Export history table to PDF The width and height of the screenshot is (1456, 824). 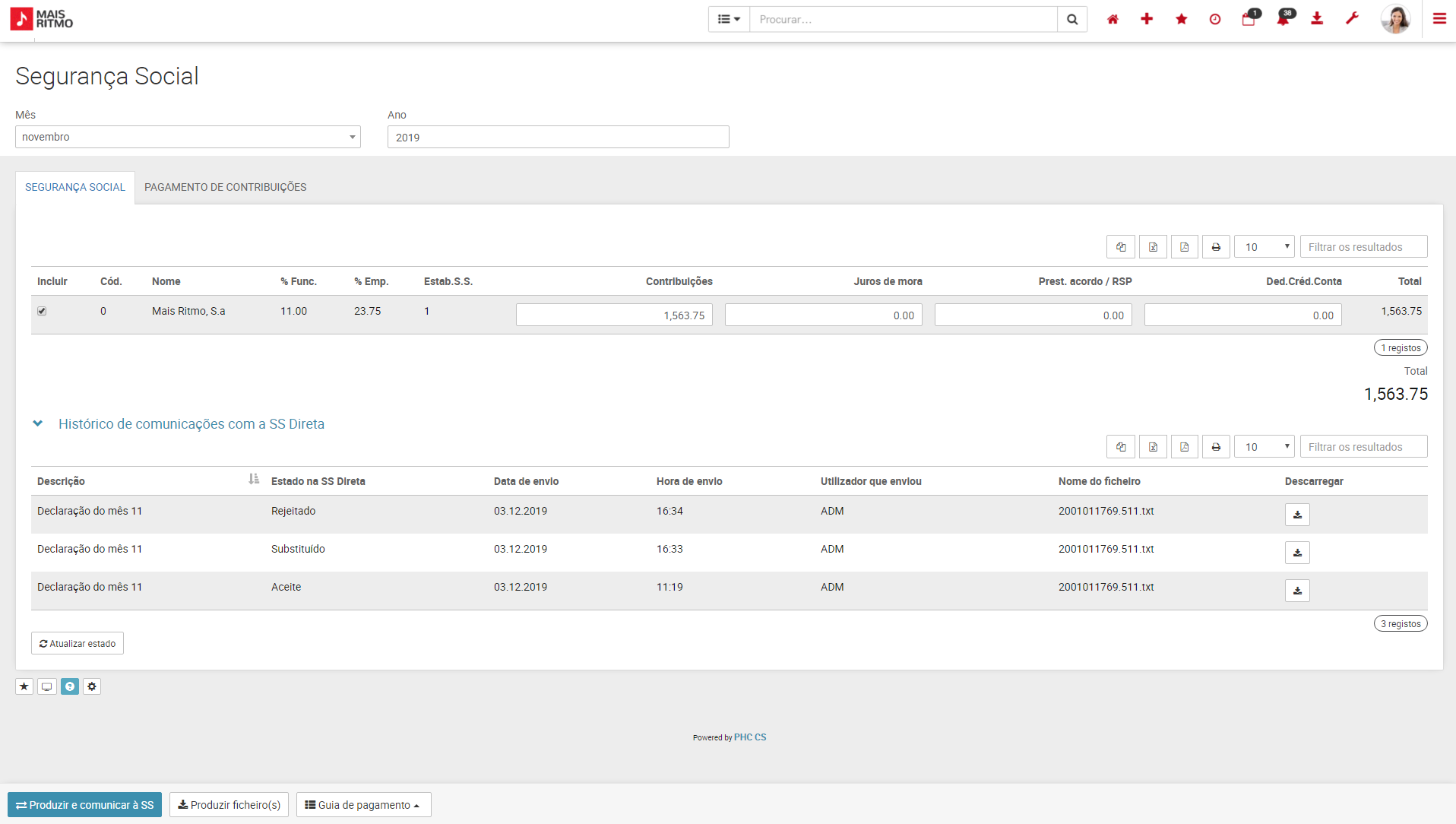click(1185, 447)
